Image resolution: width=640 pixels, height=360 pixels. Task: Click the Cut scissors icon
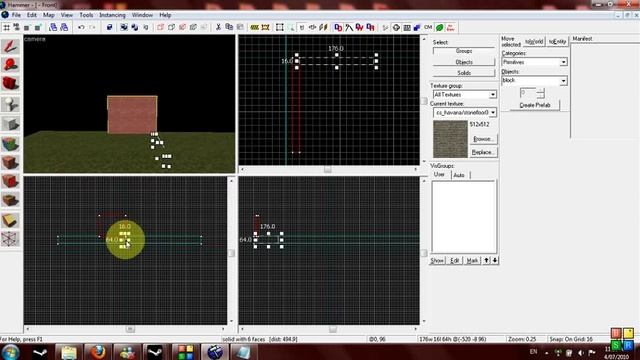pos(218,27)
